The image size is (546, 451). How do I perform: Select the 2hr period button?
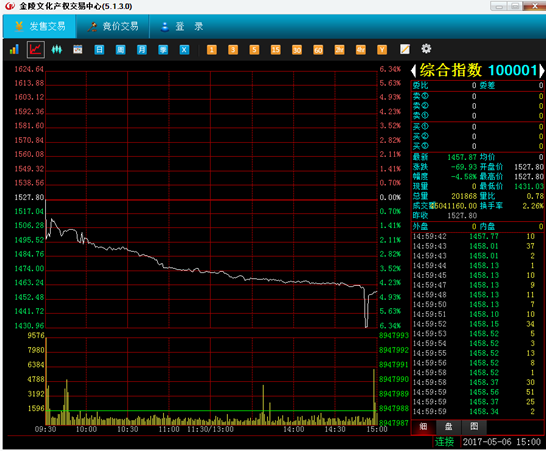339,50
